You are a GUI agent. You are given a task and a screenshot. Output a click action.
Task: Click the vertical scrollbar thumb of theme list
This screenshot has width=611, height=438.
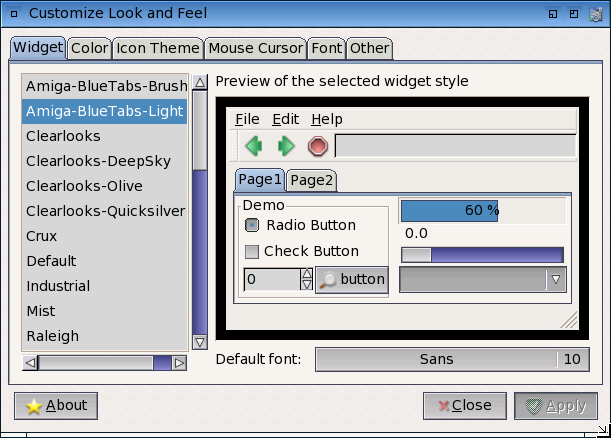coord(200,130)
